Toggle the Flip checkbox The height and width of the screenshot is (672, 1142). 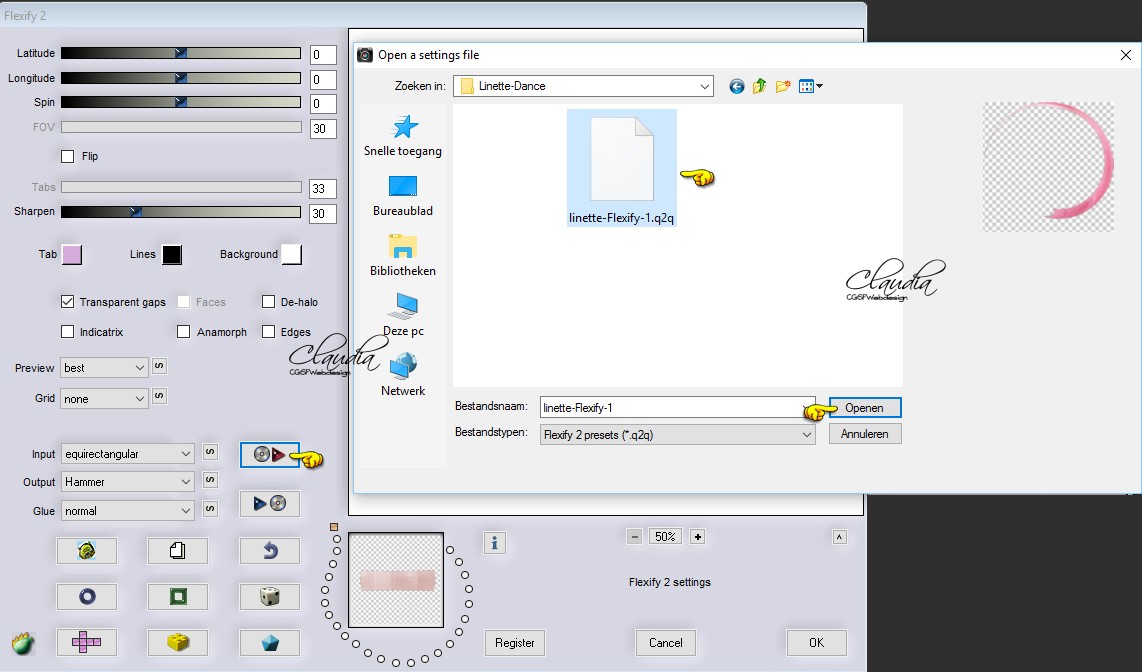(68, 156)
